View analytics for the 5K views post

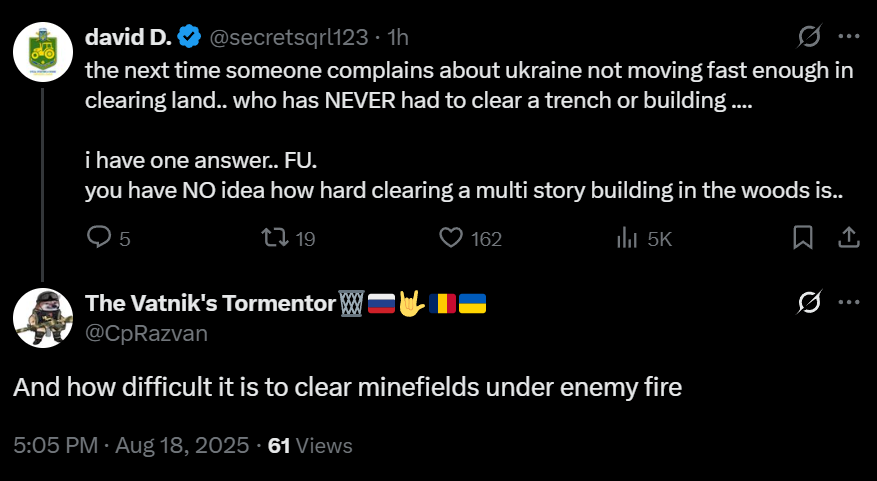628,238
